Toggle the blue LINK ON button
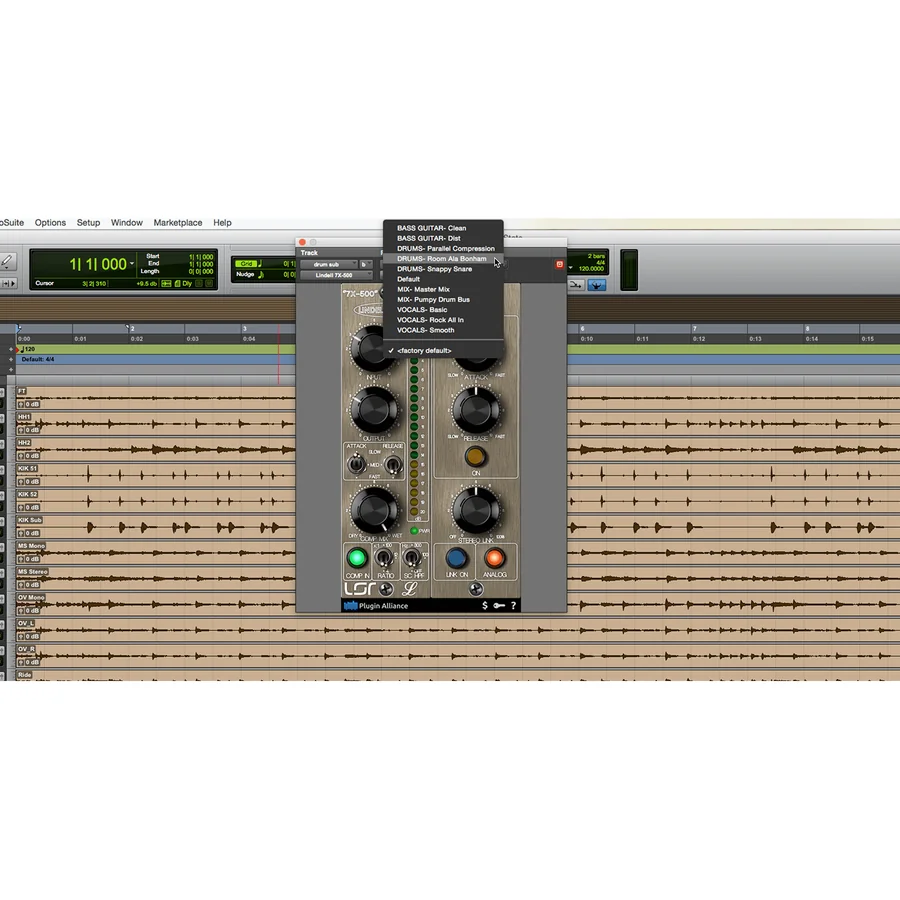The image size is (900, 900). click(456, 558)
